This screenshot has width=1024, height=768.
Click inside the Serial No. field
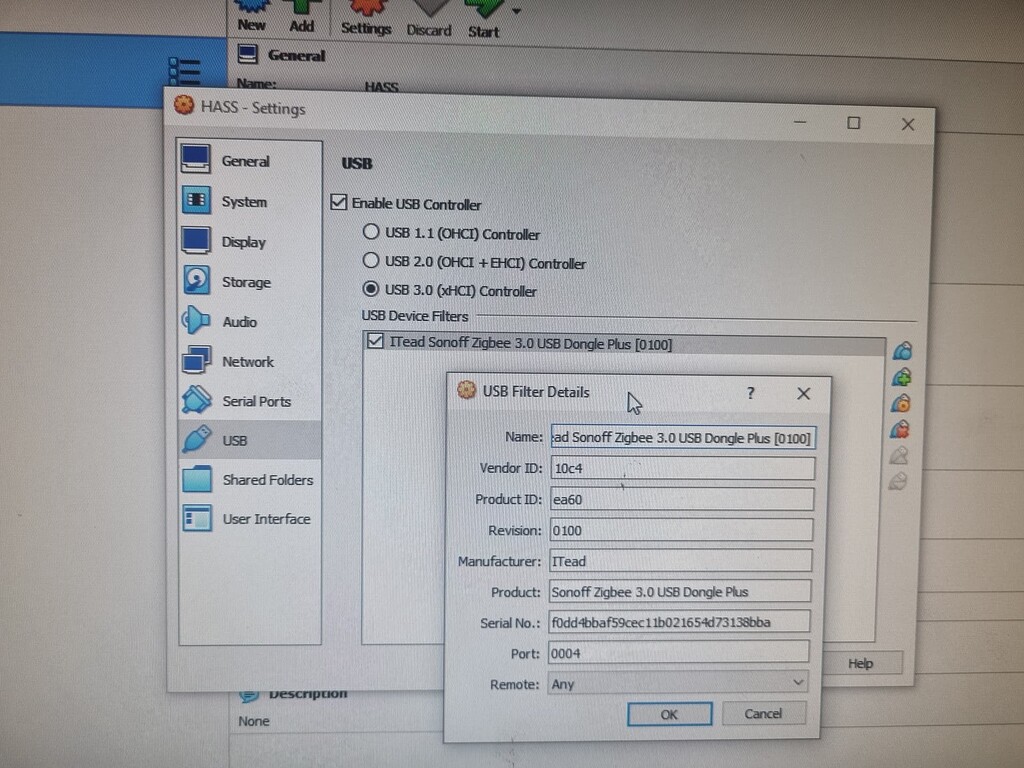pos(679,622)
